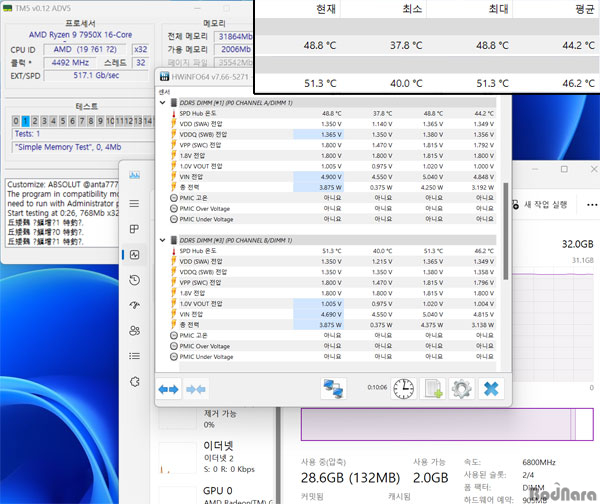Select DIMM #3 PMIC Under Voltage row
This screenshot has height=504, width=600.
(333, 357)
